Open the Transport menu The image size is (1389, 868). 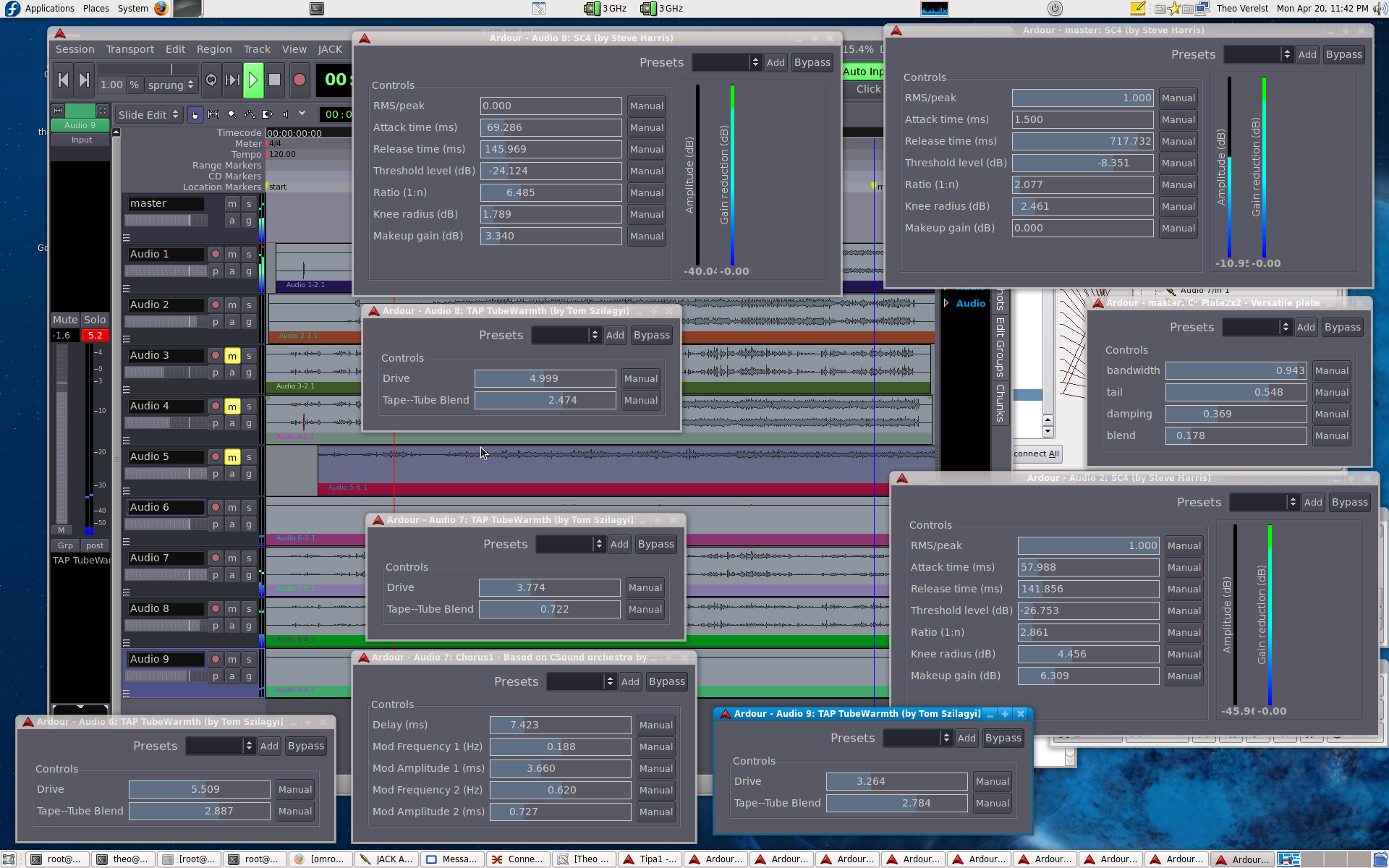[130, 49]
